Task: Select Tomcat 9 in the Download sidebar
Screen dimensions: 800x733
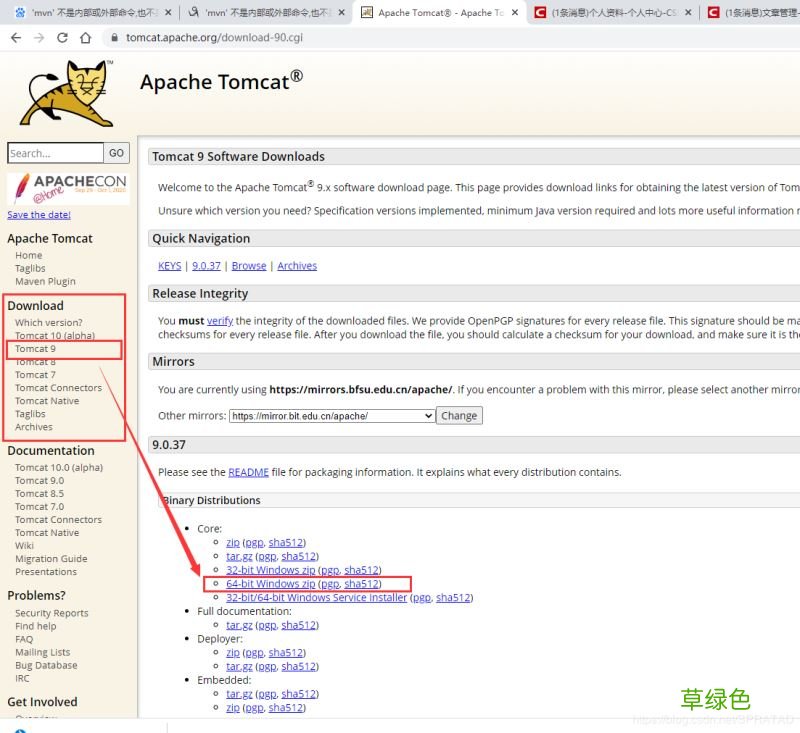Action: pos(35,349)
